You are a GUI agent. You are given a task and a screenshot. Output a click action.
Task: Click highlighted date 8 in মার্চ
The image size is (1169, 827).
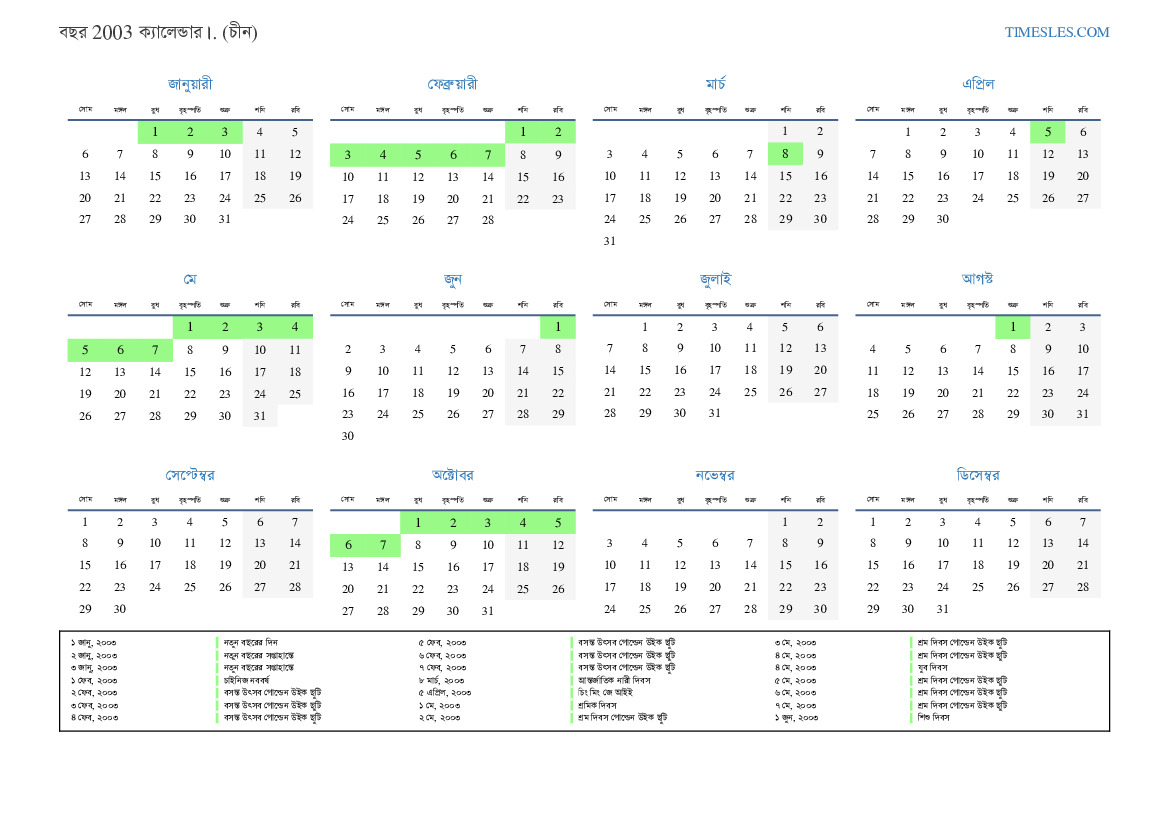pyautogui.click(x=785, y=154)
